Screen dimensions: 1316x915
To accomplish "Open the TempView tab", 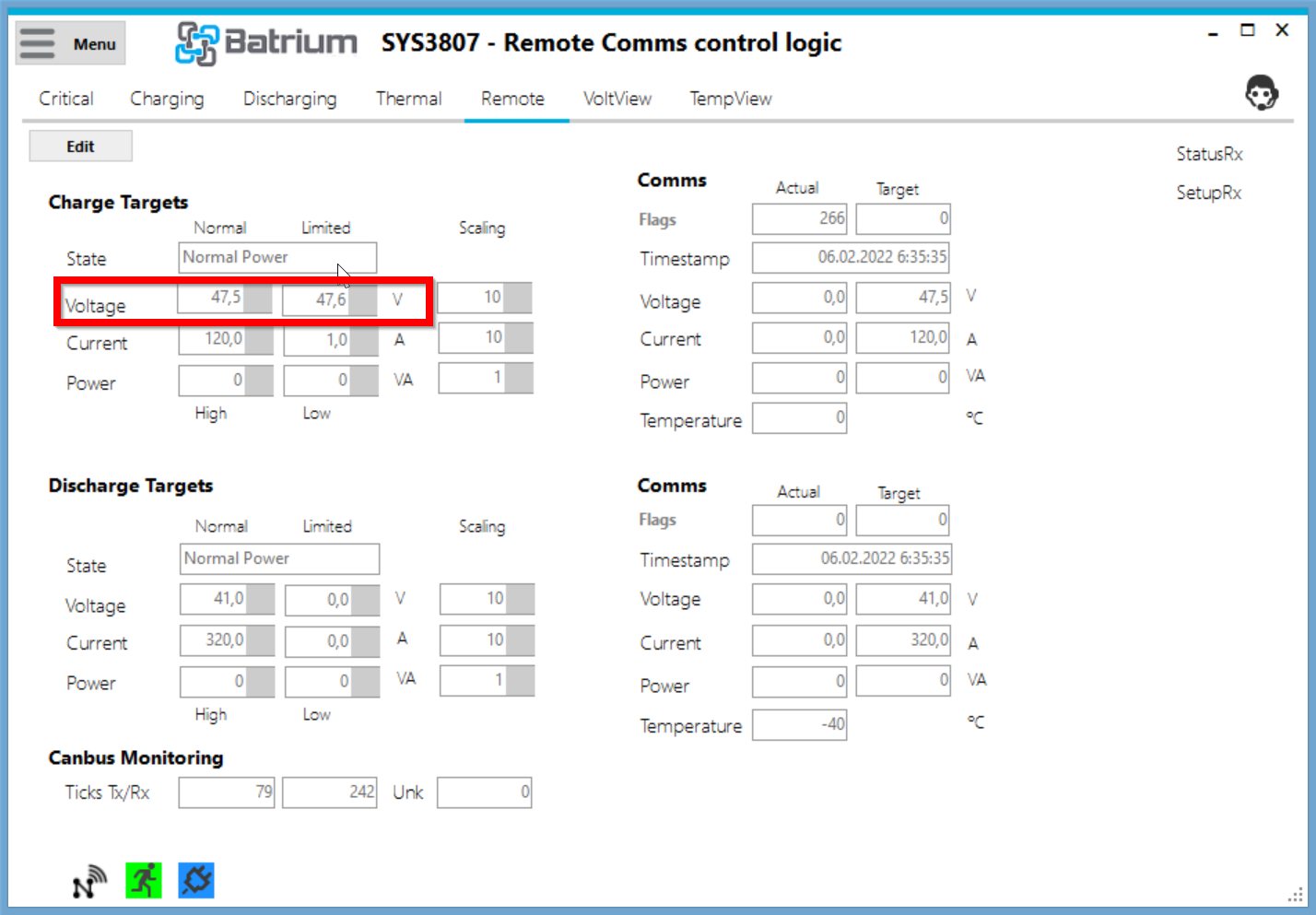I will click(x=731, y=99).
